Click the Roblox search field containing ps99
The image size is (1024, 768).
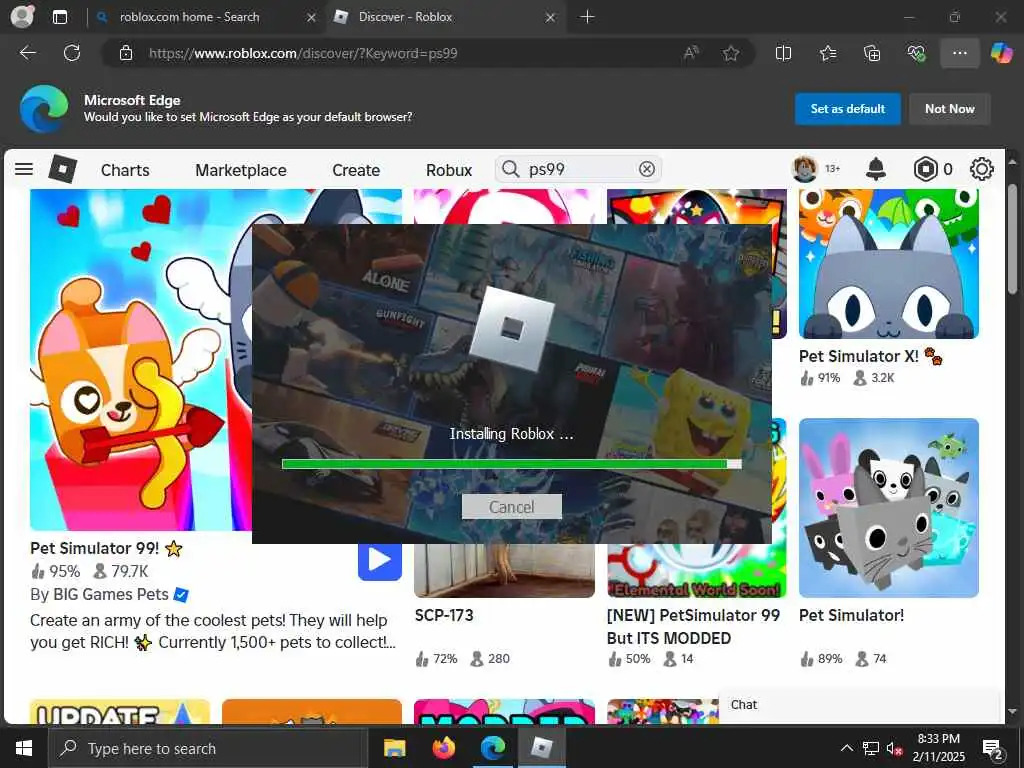tap(578, 169)
